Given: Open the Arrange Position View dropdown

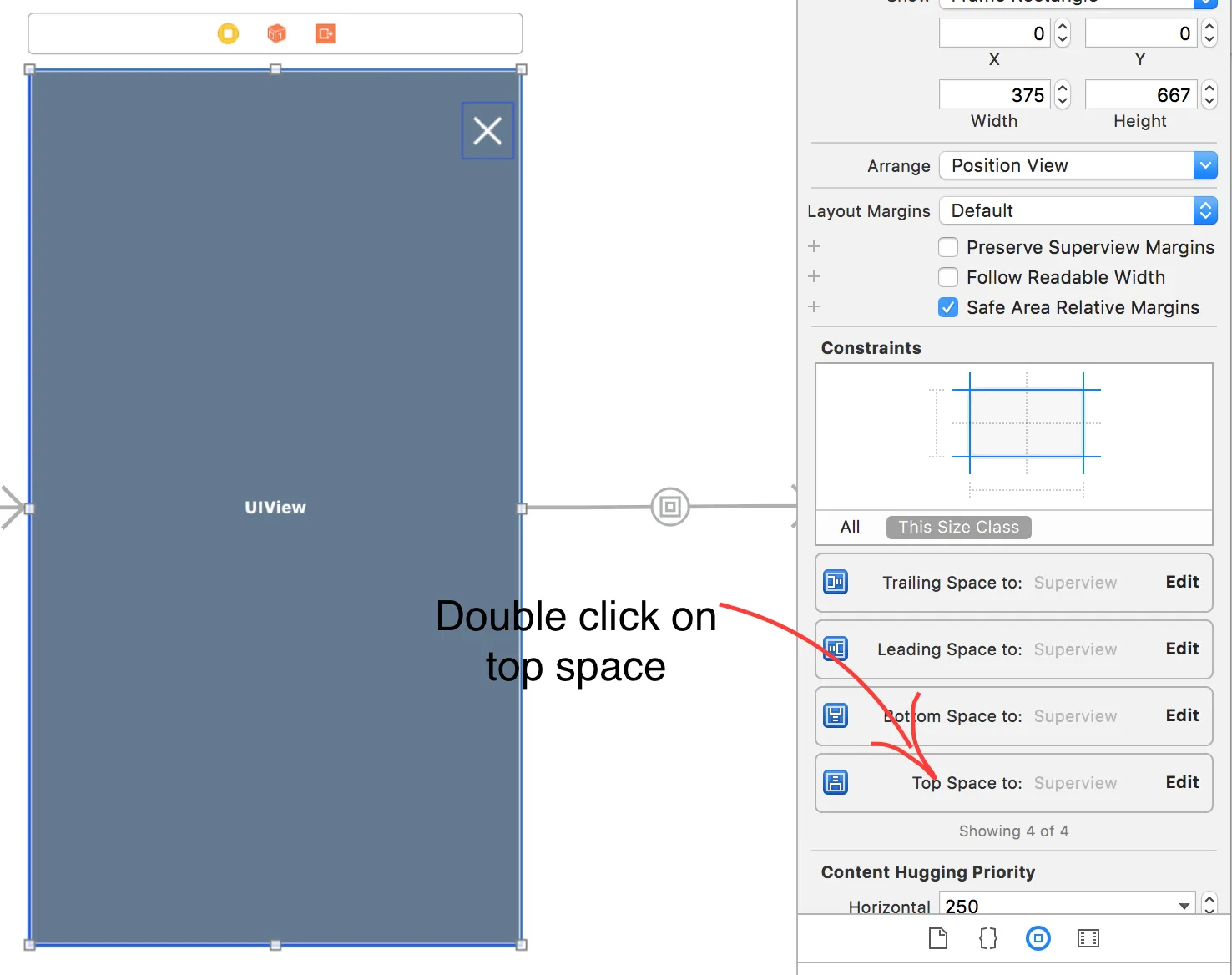Looking at the screenshot, I should (1078, 165).
